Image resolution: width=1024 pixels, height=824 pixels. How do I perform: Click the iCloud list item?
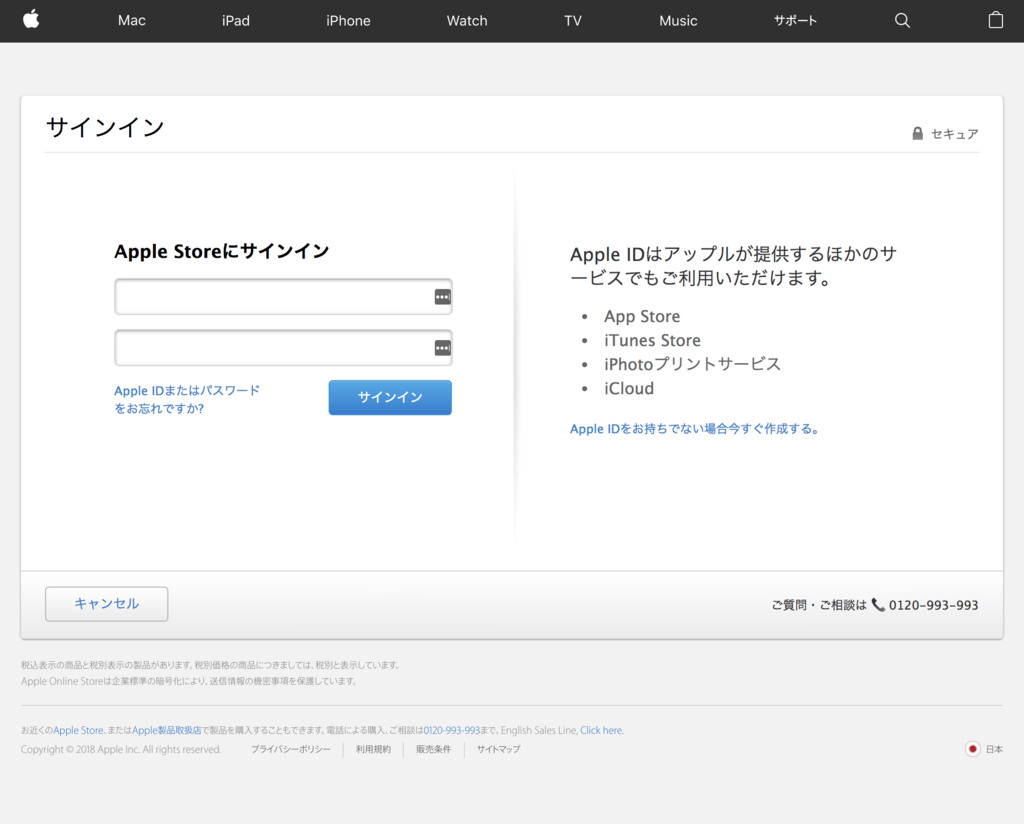pyautogui.click(x=629, y=388)
